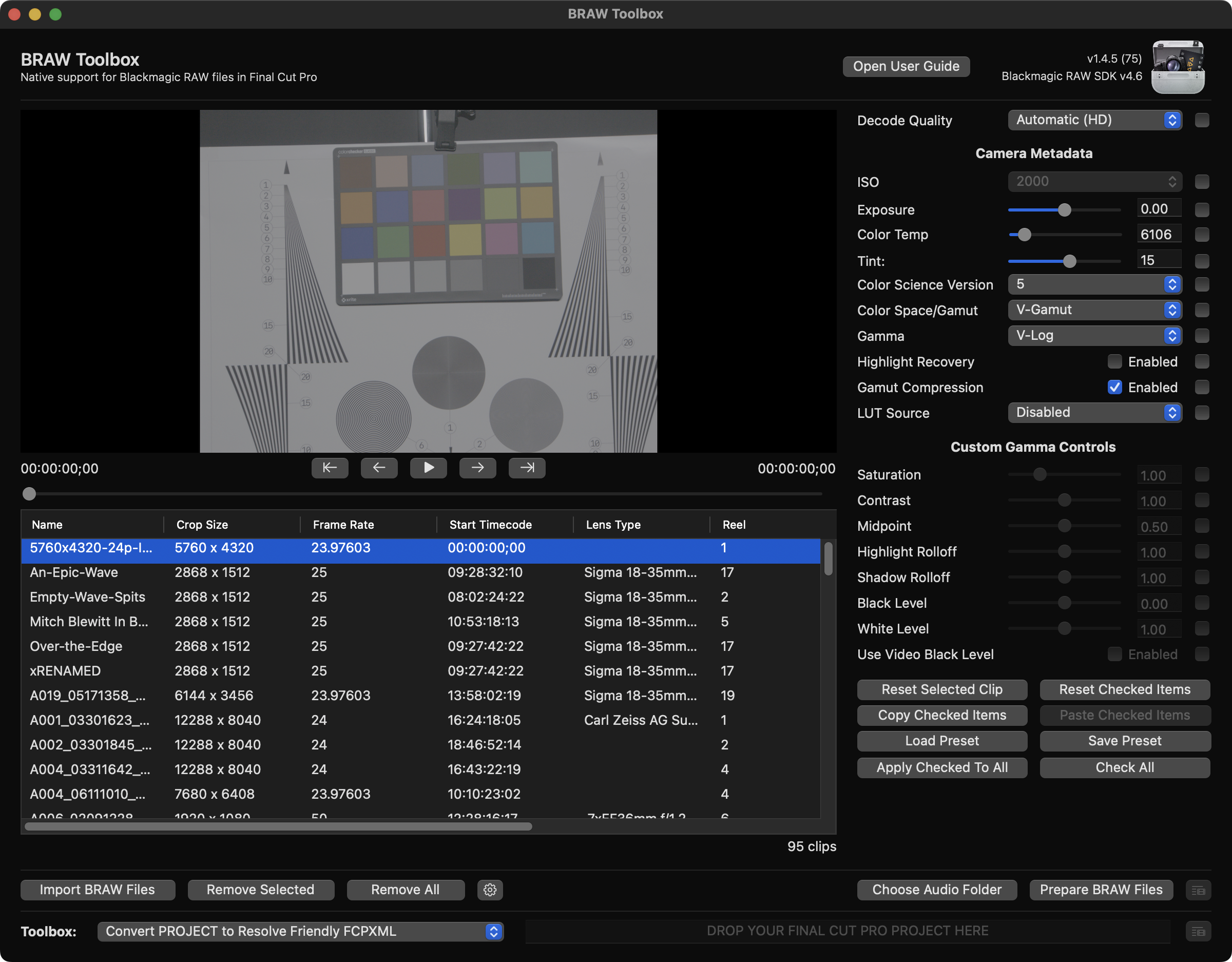
Task: Open the gear settings next to Remove All
Action: tap(490, 890)
